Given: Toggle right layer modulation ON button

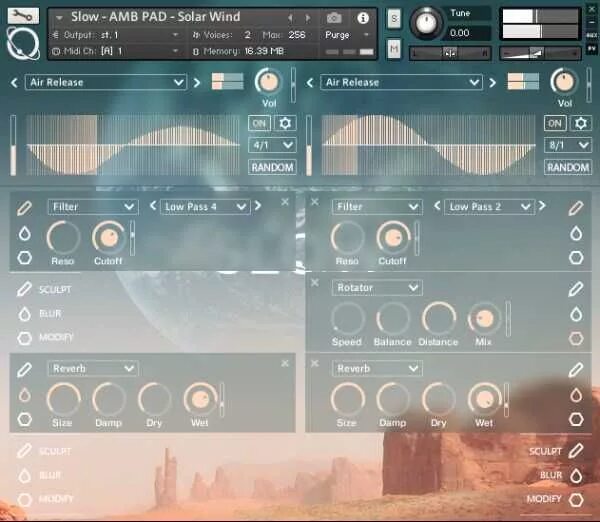Looking at the screenshot, I should (x=555, y=123).
